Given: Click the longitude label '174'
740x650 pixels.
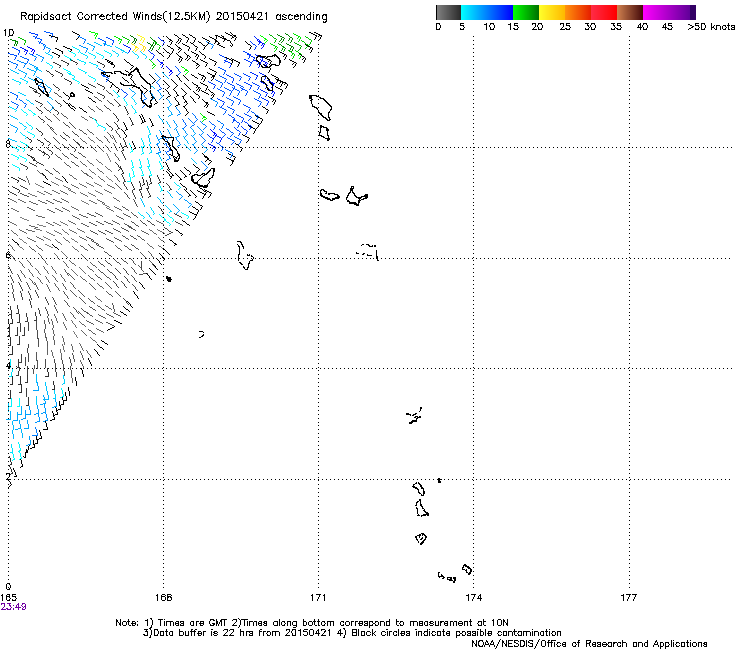Looking at the screenshot, I should [473, 598].
